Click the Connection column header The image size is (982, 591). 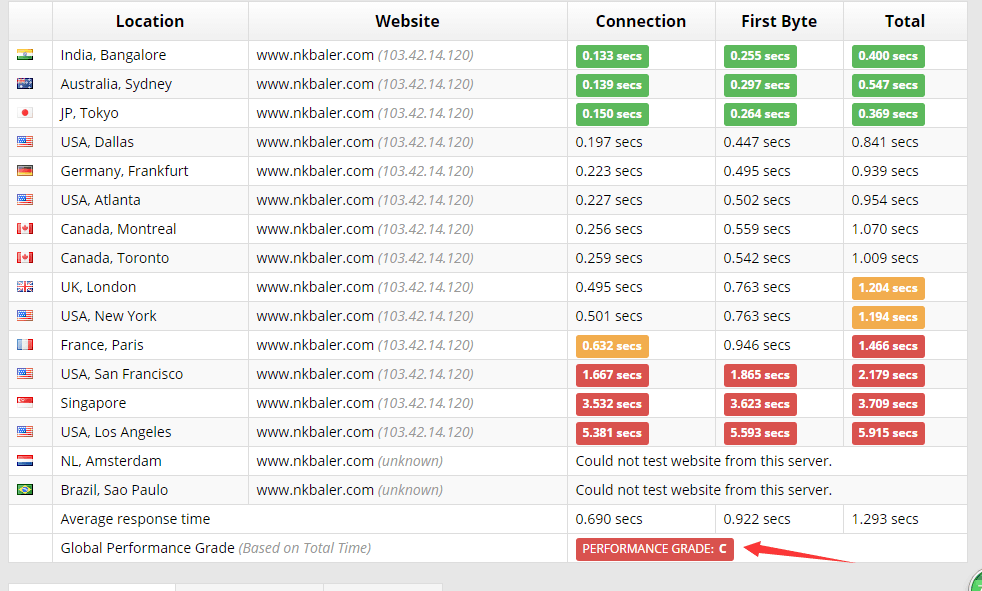tap(641, 21)
